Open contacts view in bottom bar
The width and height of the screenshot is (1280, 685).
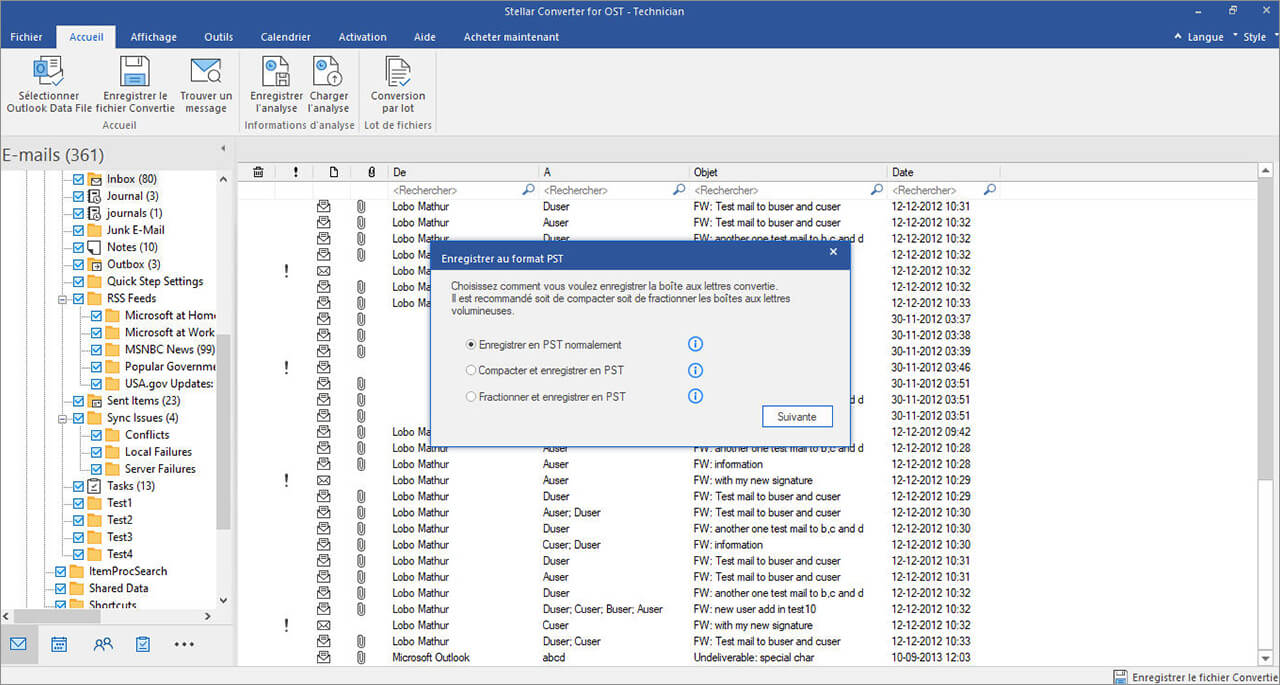(102, 644)
